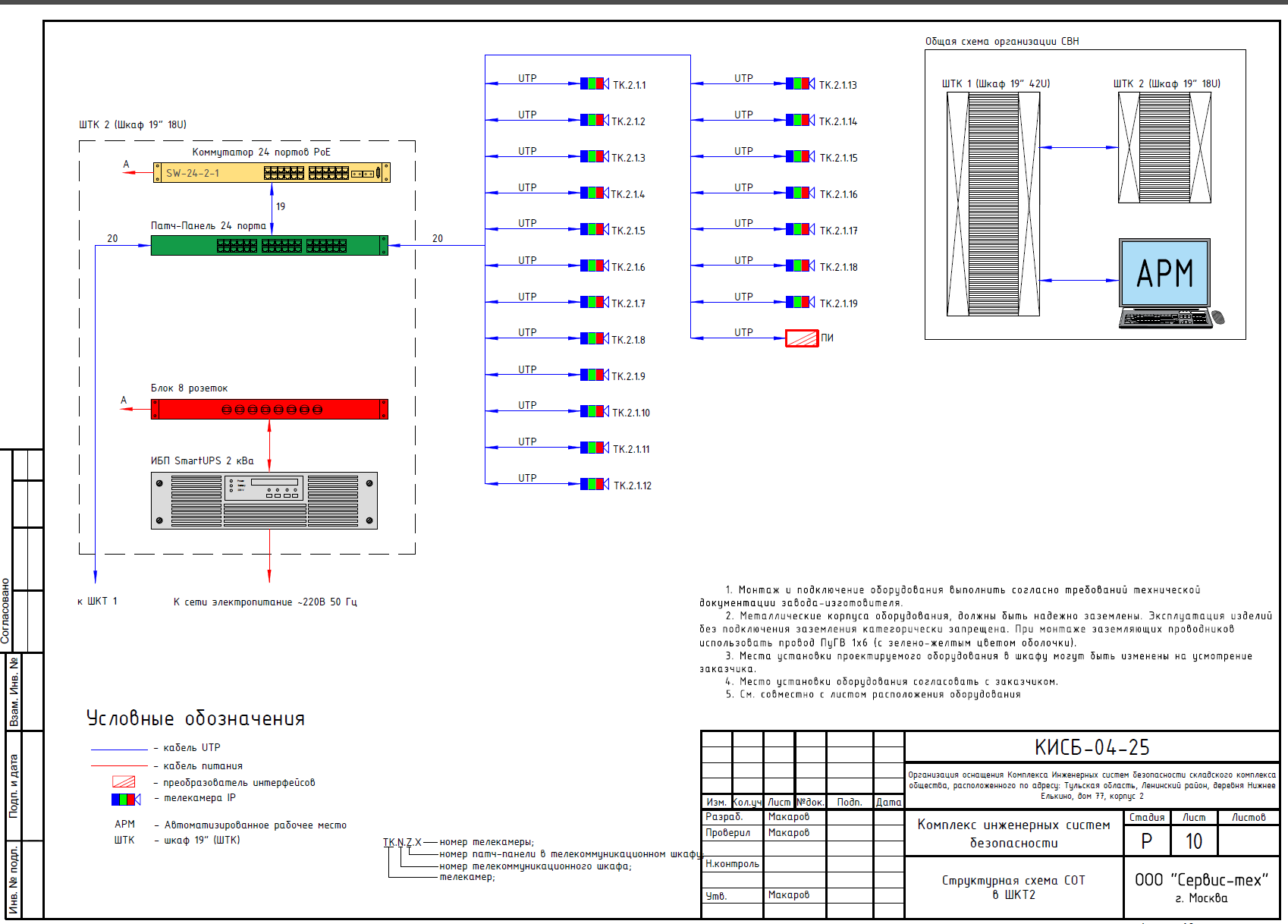Click the ШТК 2 18U cabinet in overview

[1164, 147]
